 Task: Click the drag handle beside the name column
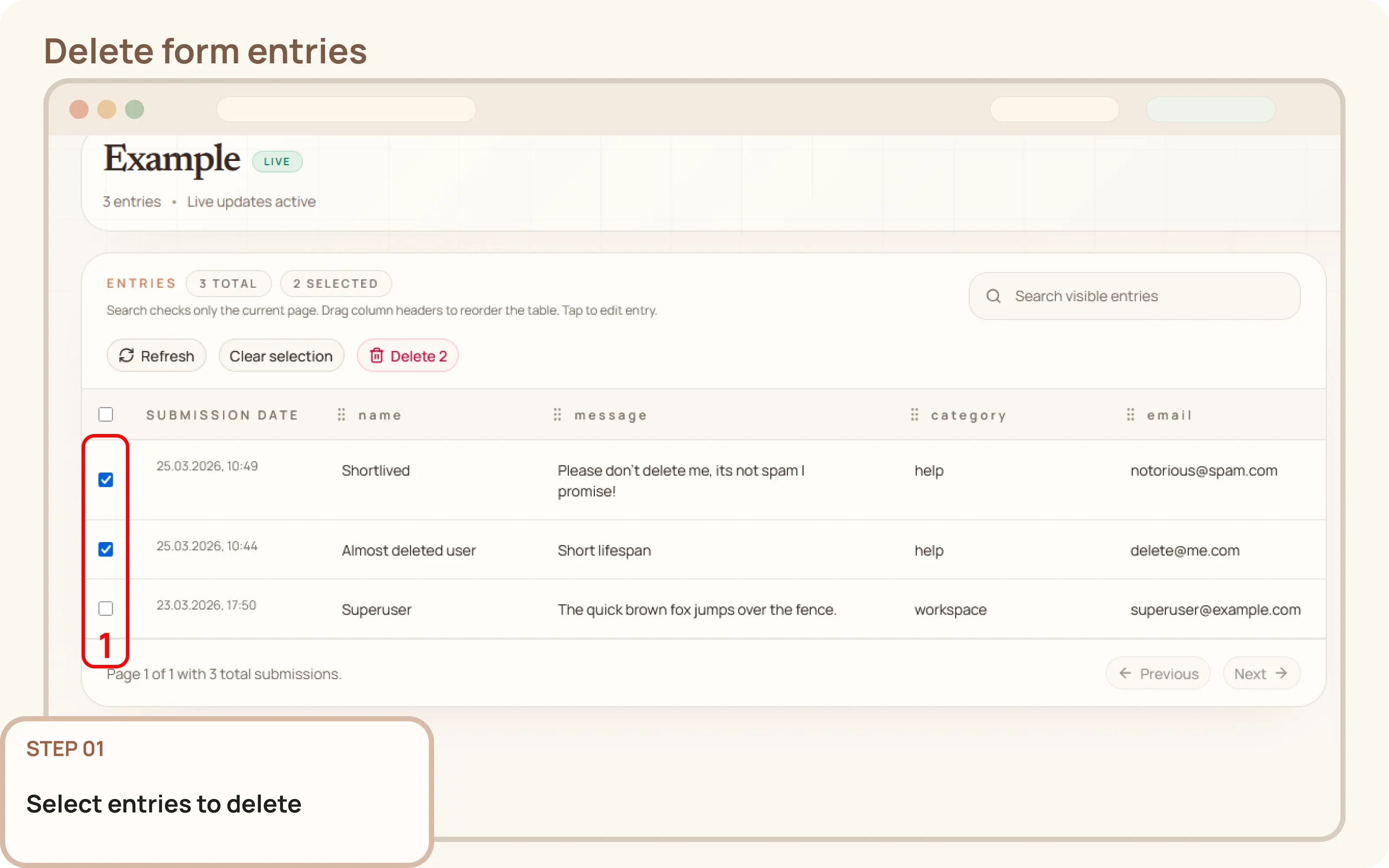pyautogui.click(x=341, y=414)
